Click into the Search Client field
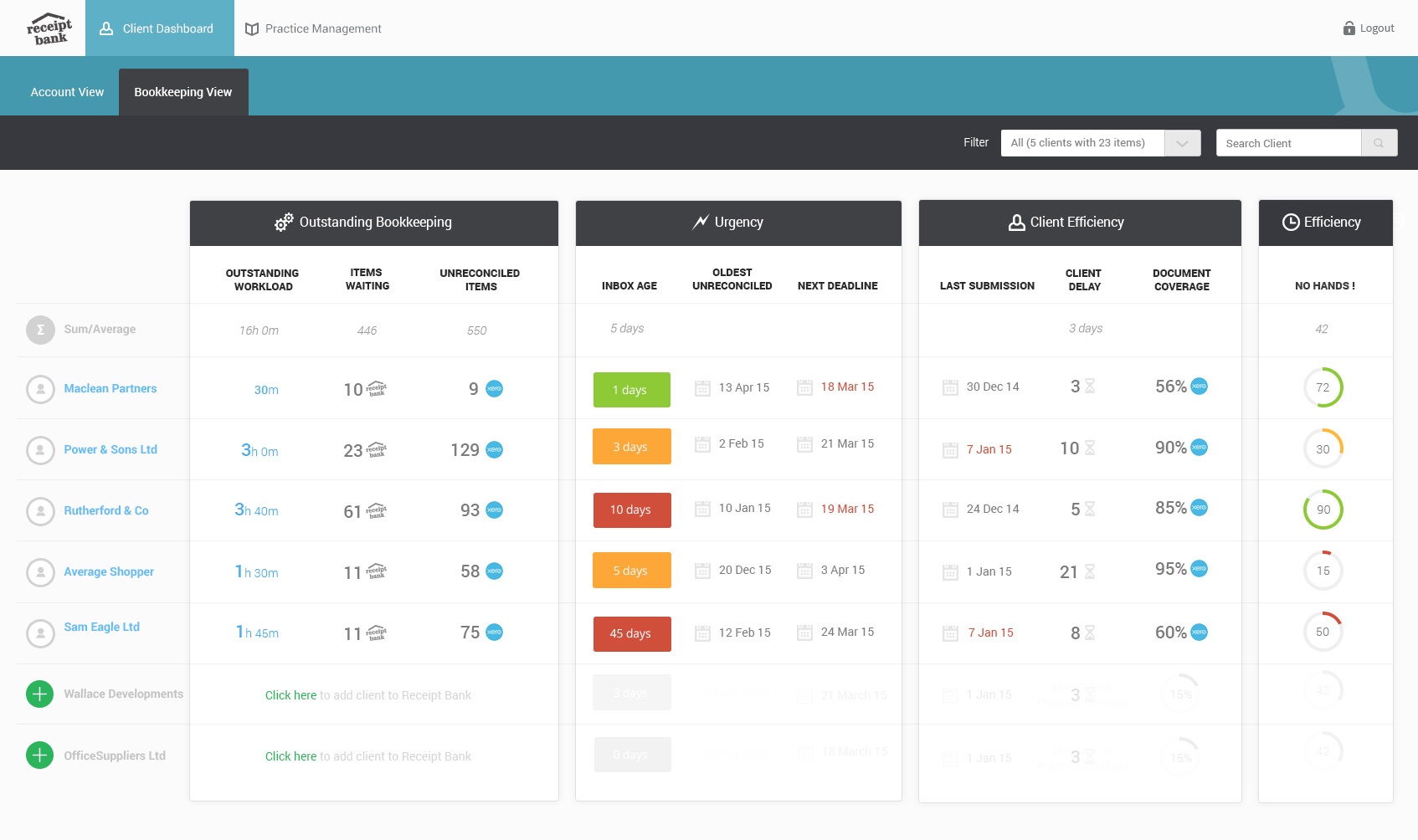Screen dimensions: 1418x840 coord(1288,143)
